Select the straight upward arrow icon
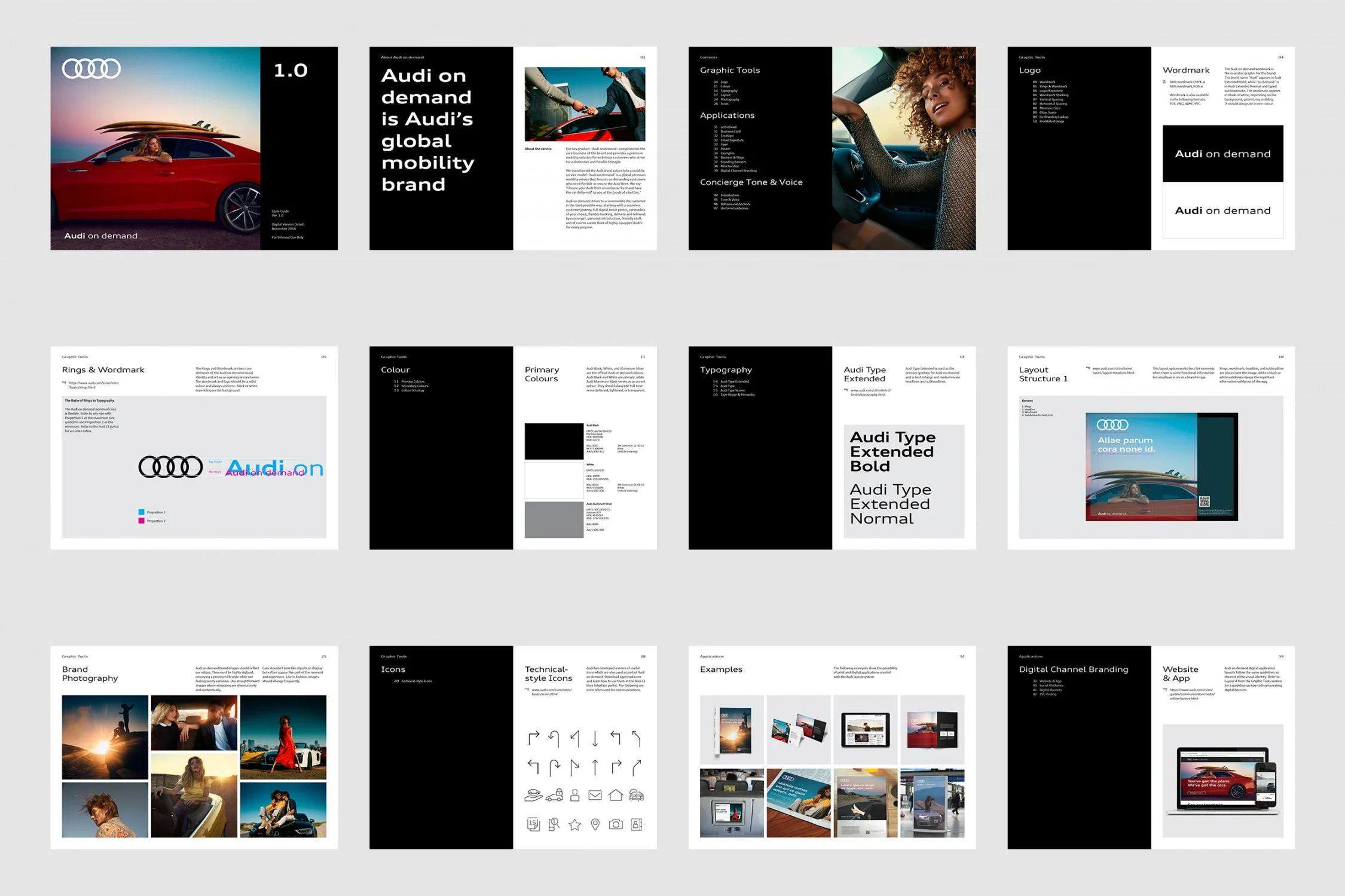This screenshot has height=896, width=1345. click(595, 766)
